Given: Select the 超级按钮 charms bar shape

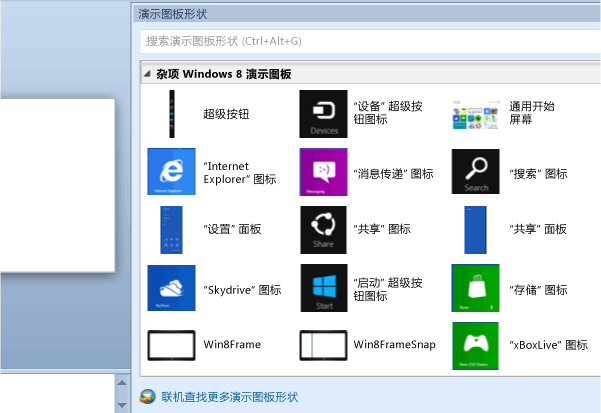Looking at the screenshot, I should pos(172,114).
